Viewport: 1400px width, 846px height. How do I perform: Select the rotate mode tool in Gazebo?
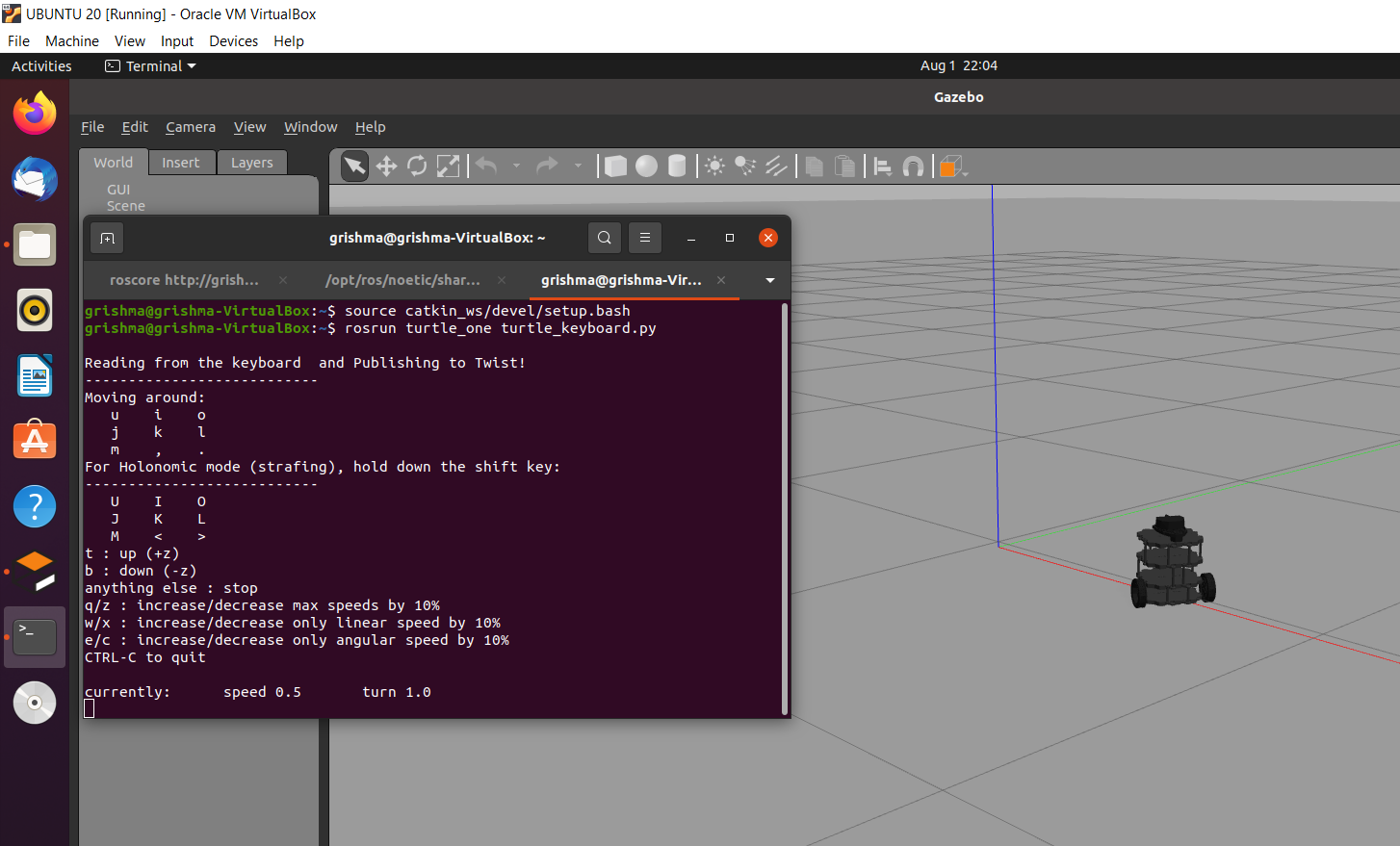pos(416,166)
